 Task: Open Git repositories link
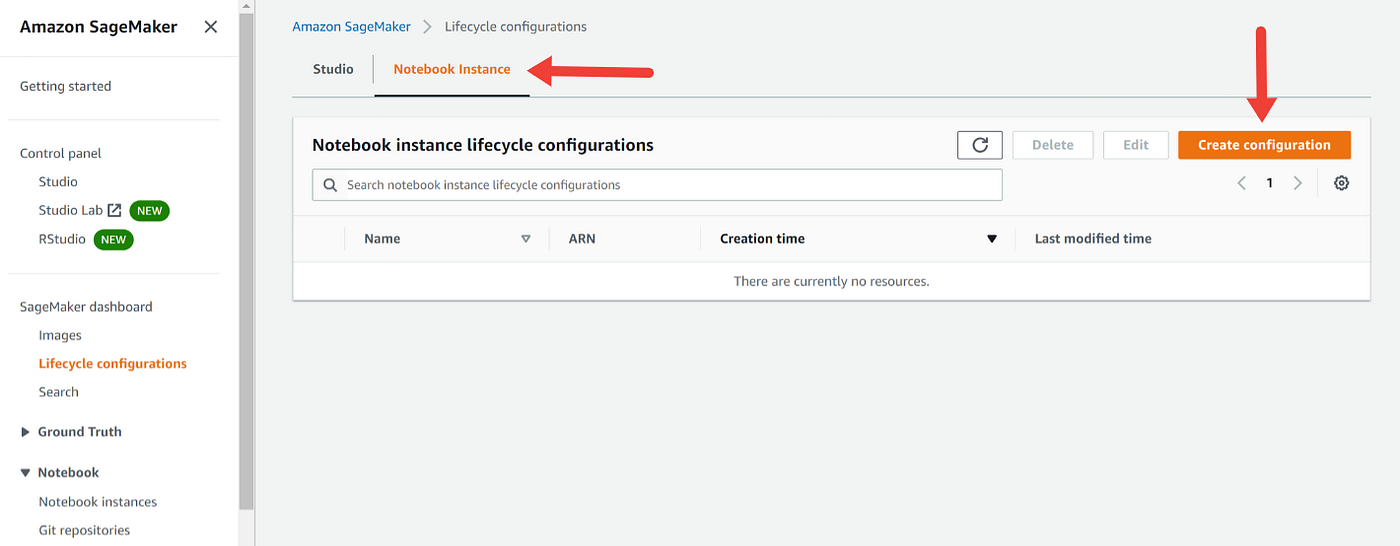click(84, 530)
